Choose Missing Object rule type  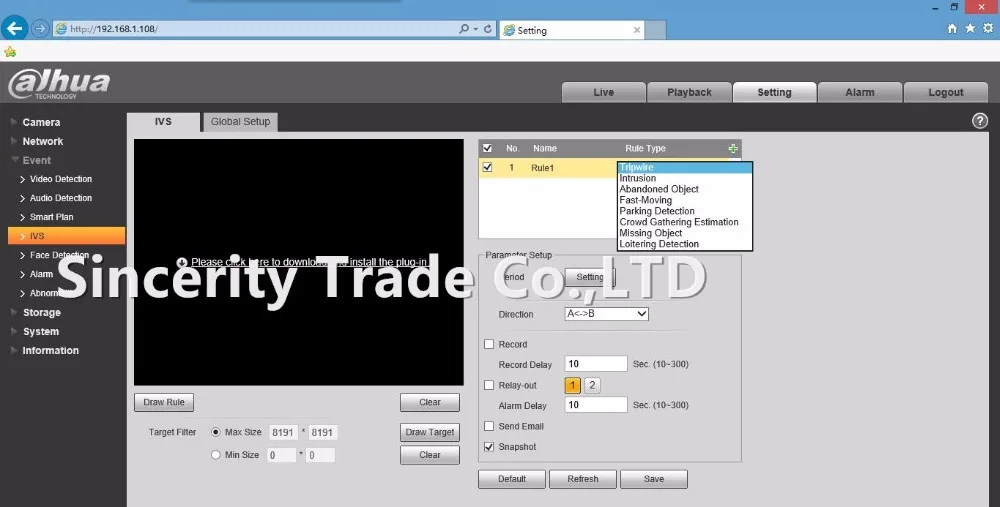point(684,233)
